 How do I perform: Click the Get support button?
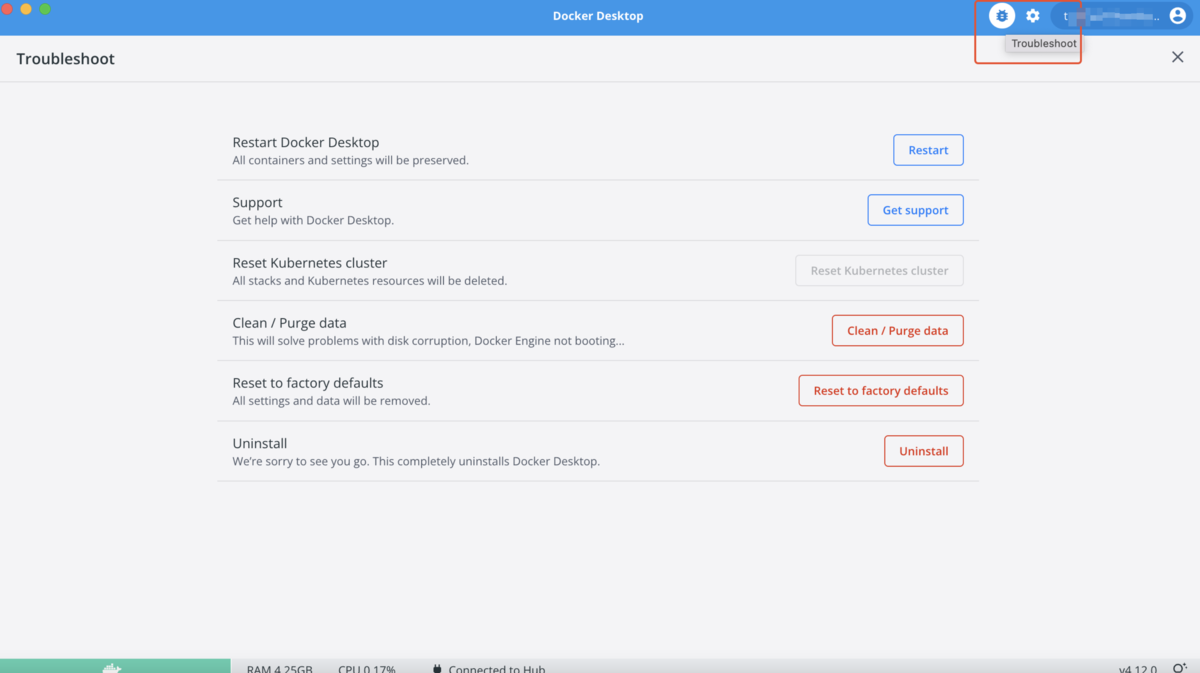tap(915, 210)
